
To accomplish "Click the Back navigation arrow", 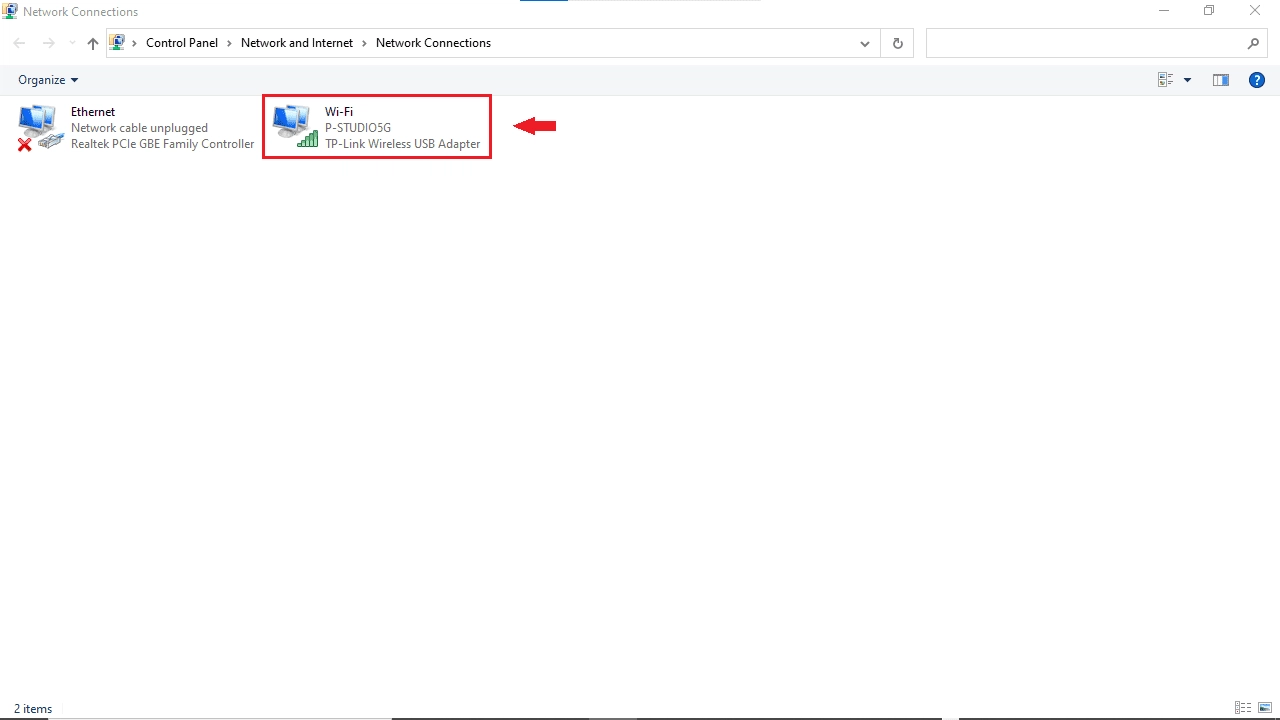I will tap(19, 43).
